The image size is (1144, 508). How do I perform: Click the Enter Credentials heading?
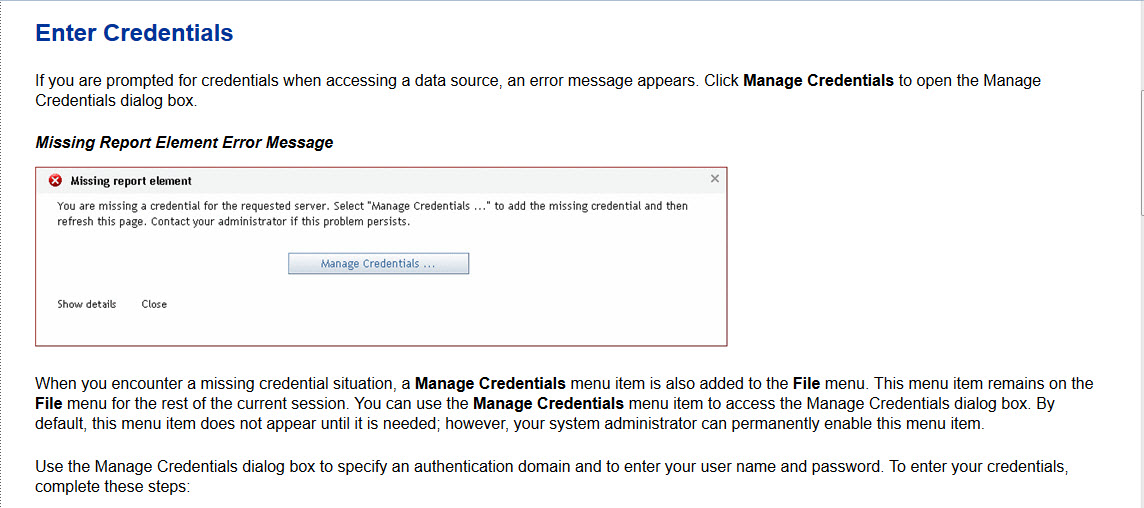click(134, 33)
